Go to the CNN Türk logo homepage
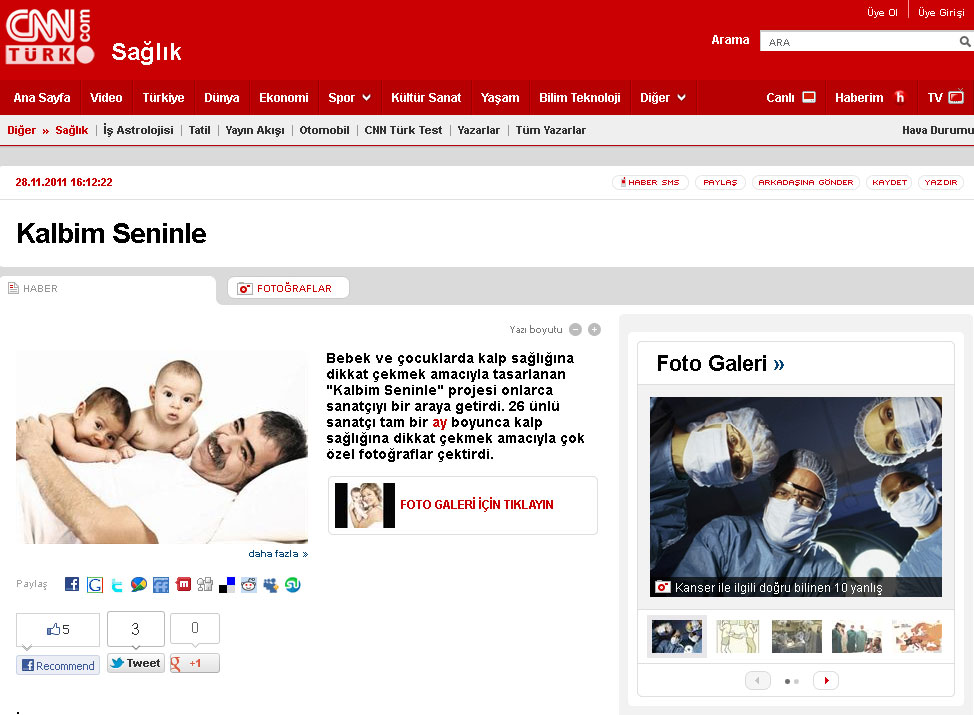Screen dimensions: 974x715 click(x=50, y=36)
